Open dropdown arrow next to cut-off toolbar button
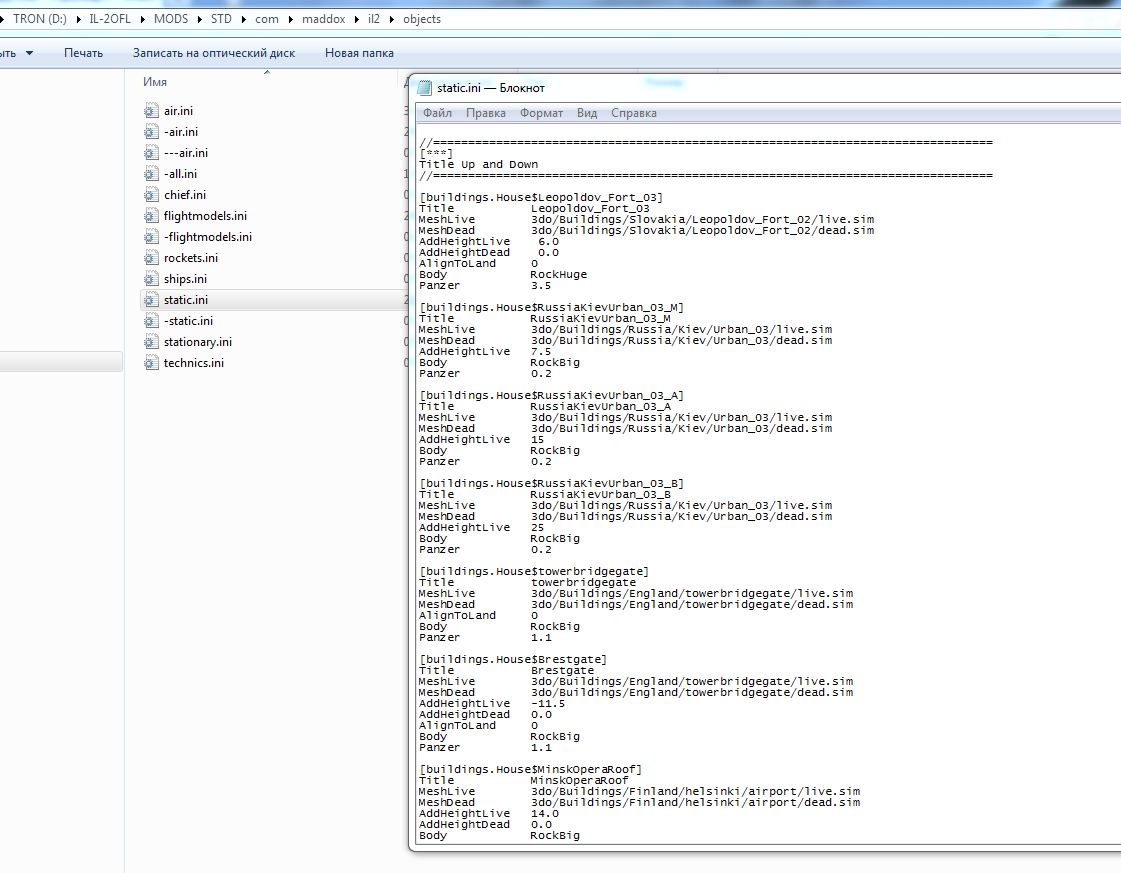 click(29, 53)
